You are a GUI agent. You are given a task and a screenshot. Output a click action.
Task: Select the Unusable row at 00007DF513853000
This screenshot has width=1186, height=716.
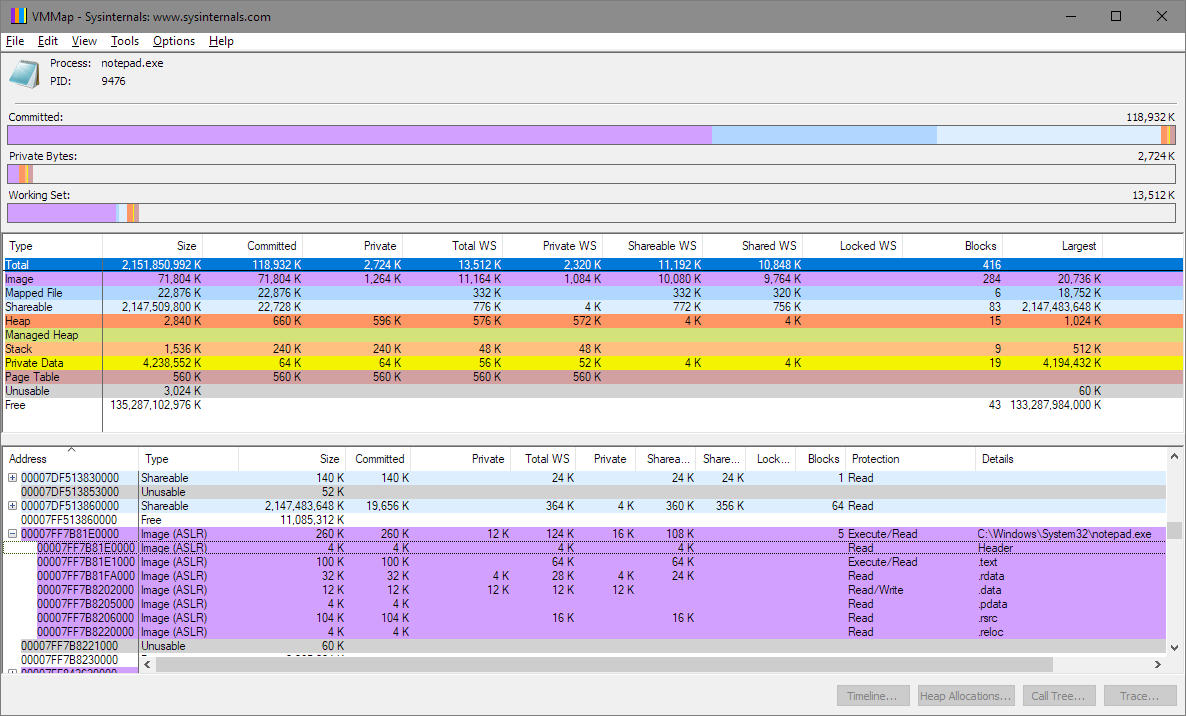click(x=585, y=492)
